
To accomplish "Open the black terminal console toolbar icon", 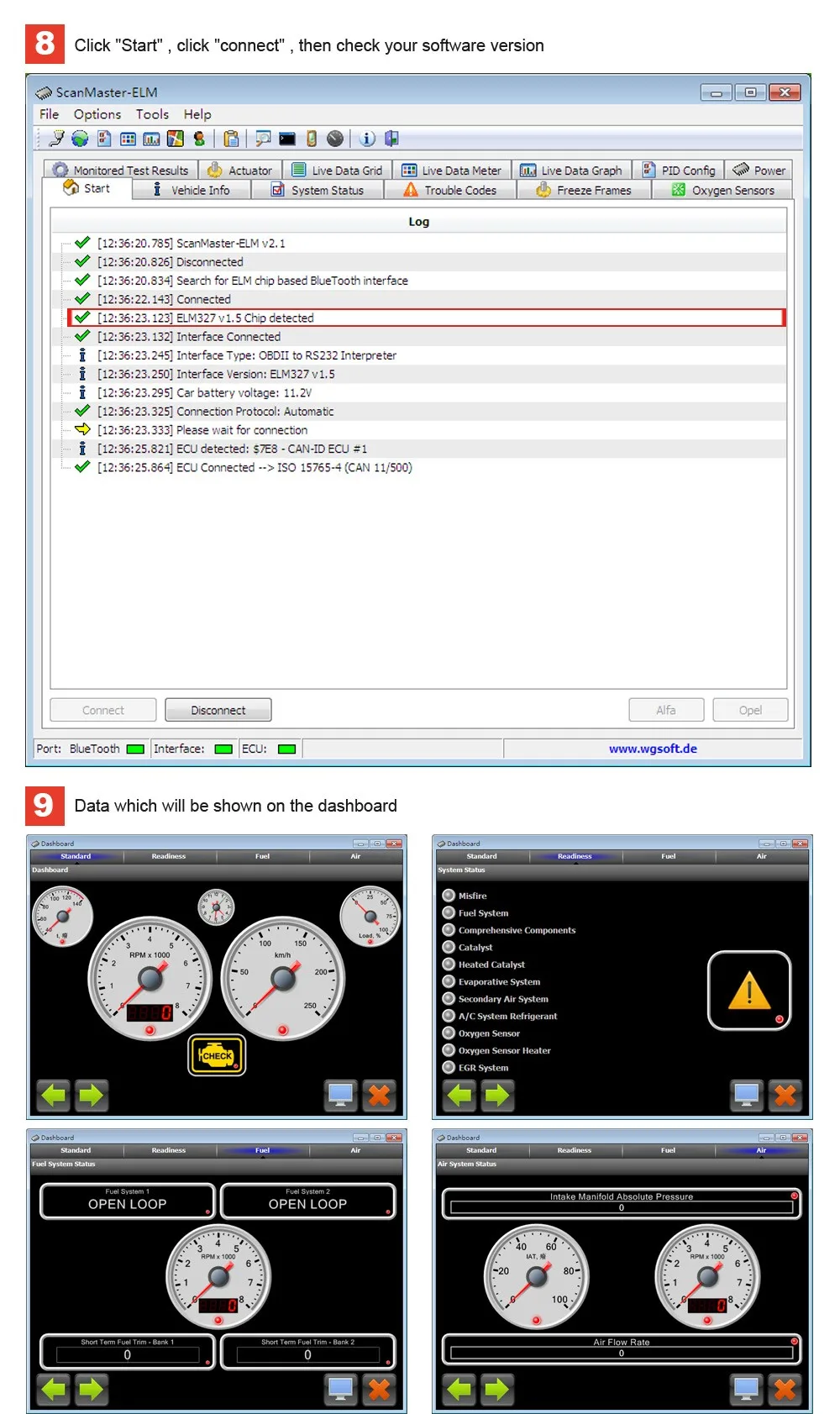I will (x=287, y=139).
